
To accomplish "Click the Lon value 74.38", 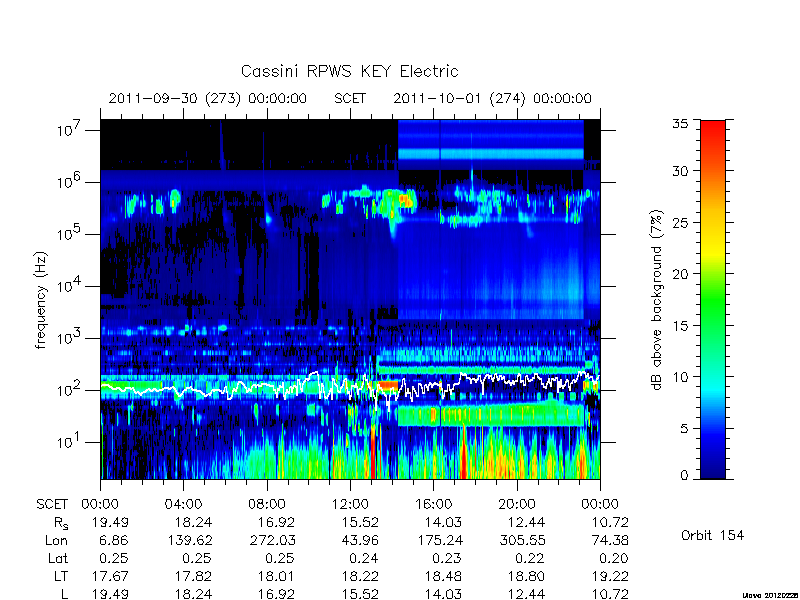I will [x=609, y=540].
